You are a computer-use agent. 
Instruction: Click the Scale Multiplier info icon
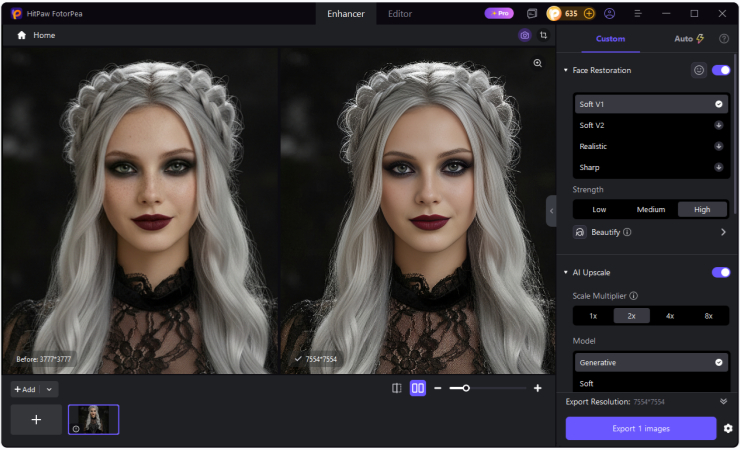[634, 296]
